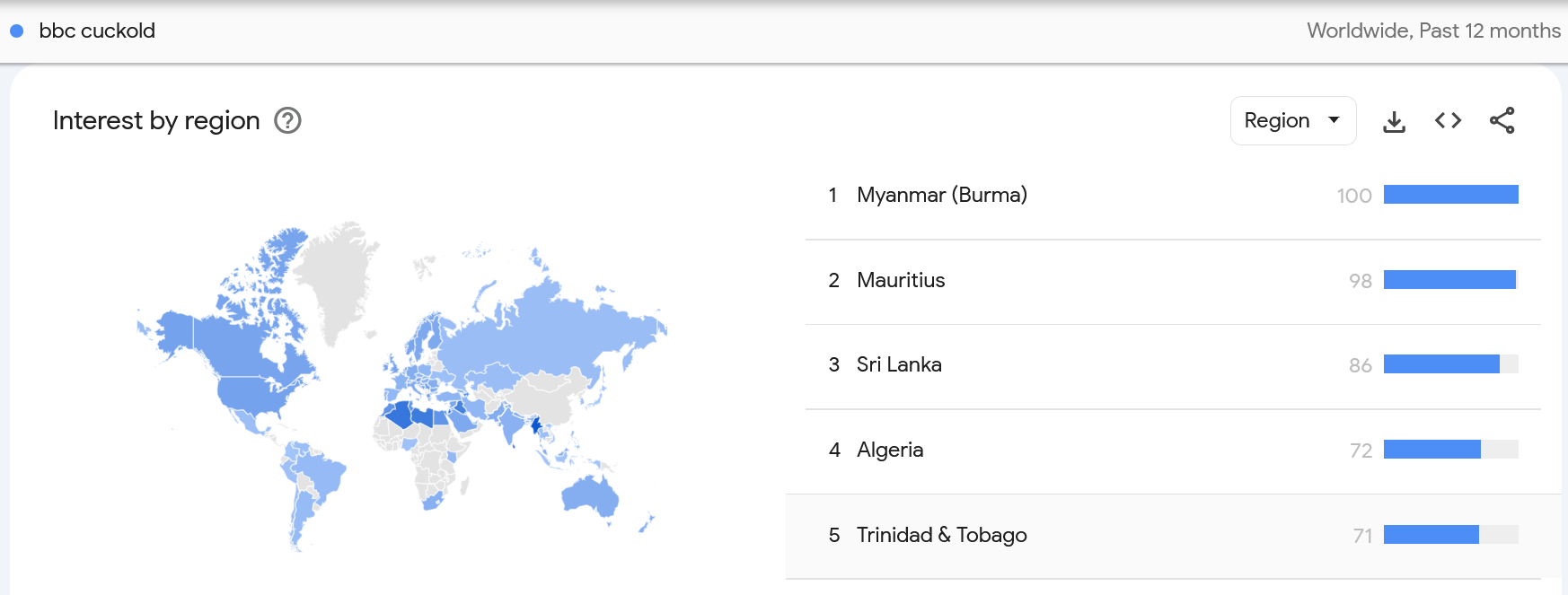Open the embed code dialog
Image resolution: width=1568 pixels, height=595 pixels.
[1448, 120]
